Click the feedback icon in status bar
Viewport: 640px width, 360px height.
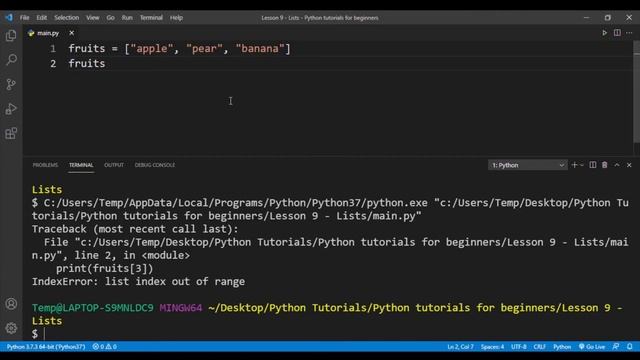(616, 347)
